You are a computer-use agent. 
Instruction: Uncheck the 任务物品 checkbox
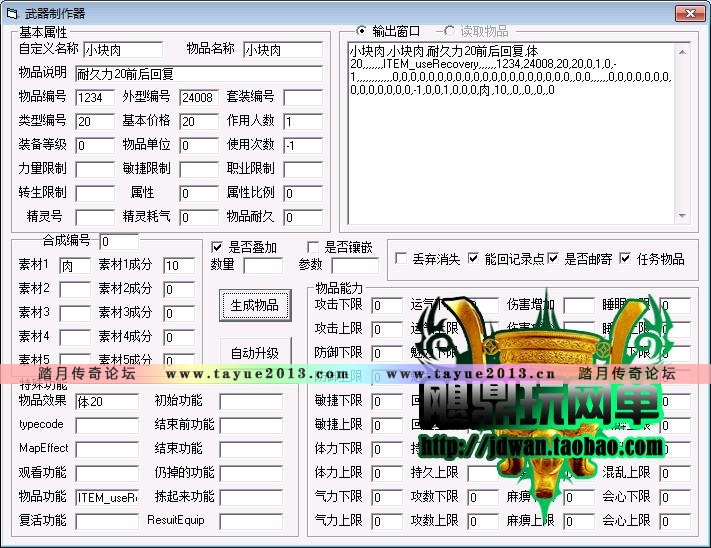[x=626, y=259]
